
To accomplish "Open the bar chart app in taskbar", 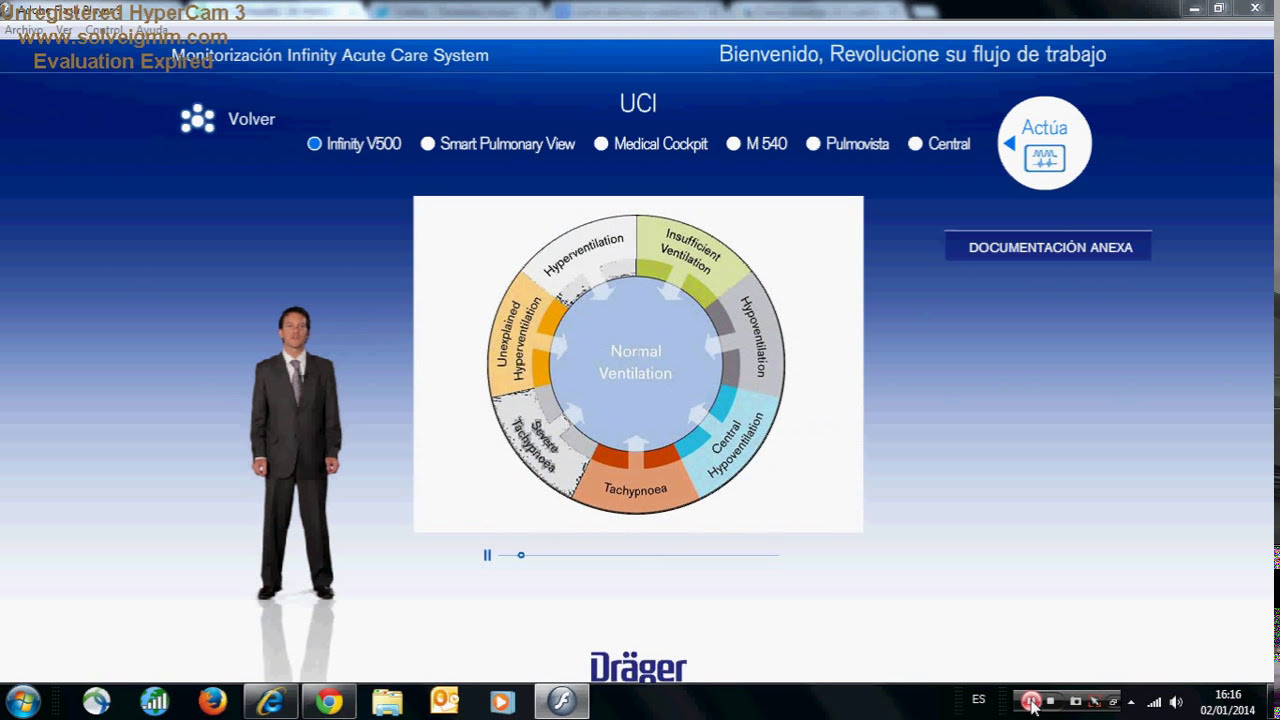I will pyautogui.click(x=155, y=702).
